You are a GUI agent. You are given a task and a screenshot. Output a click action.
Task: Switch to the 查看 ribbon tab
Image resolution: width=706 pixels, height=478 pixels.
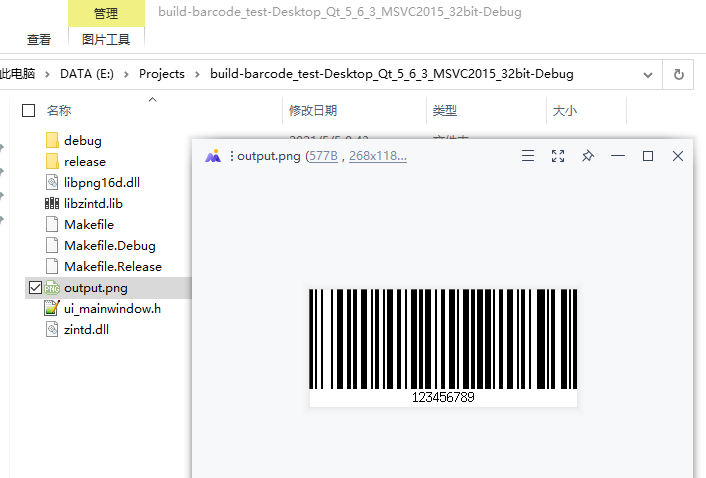point(39,40)
